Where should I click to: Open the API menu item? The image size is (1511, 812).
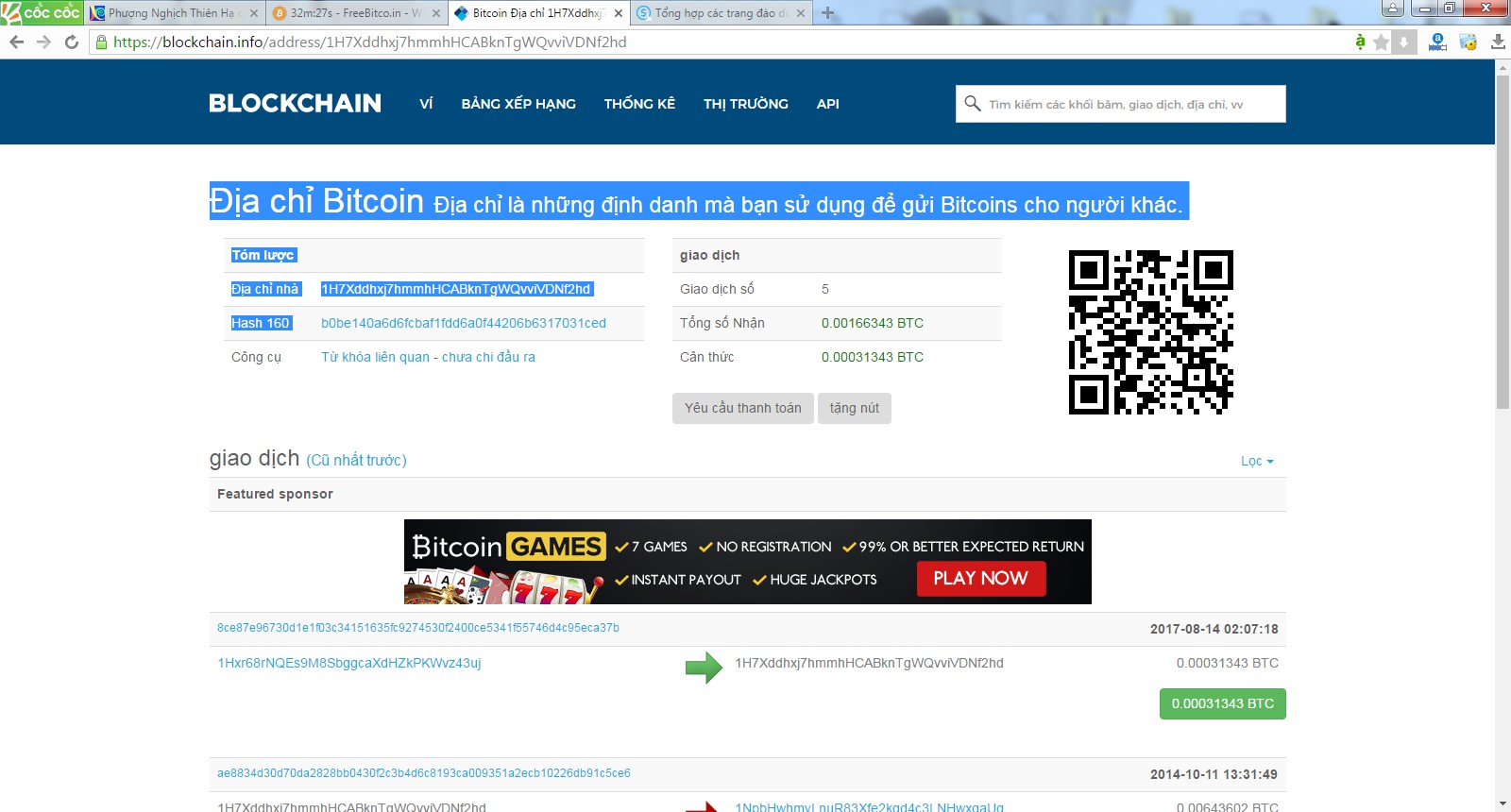coord(828,104)
